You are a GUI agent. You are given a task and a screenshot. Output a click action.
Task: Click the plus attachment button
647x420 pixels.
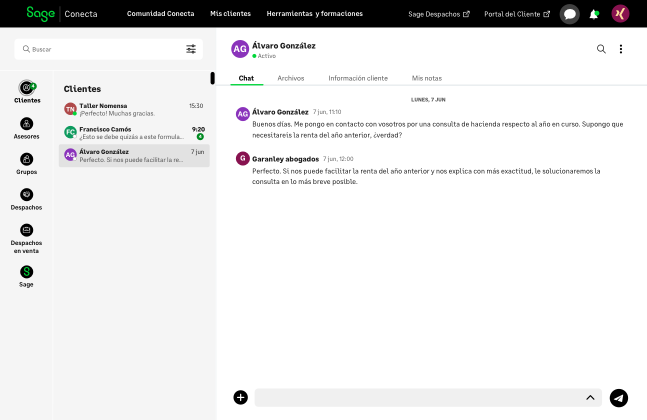tap(240, 398)
